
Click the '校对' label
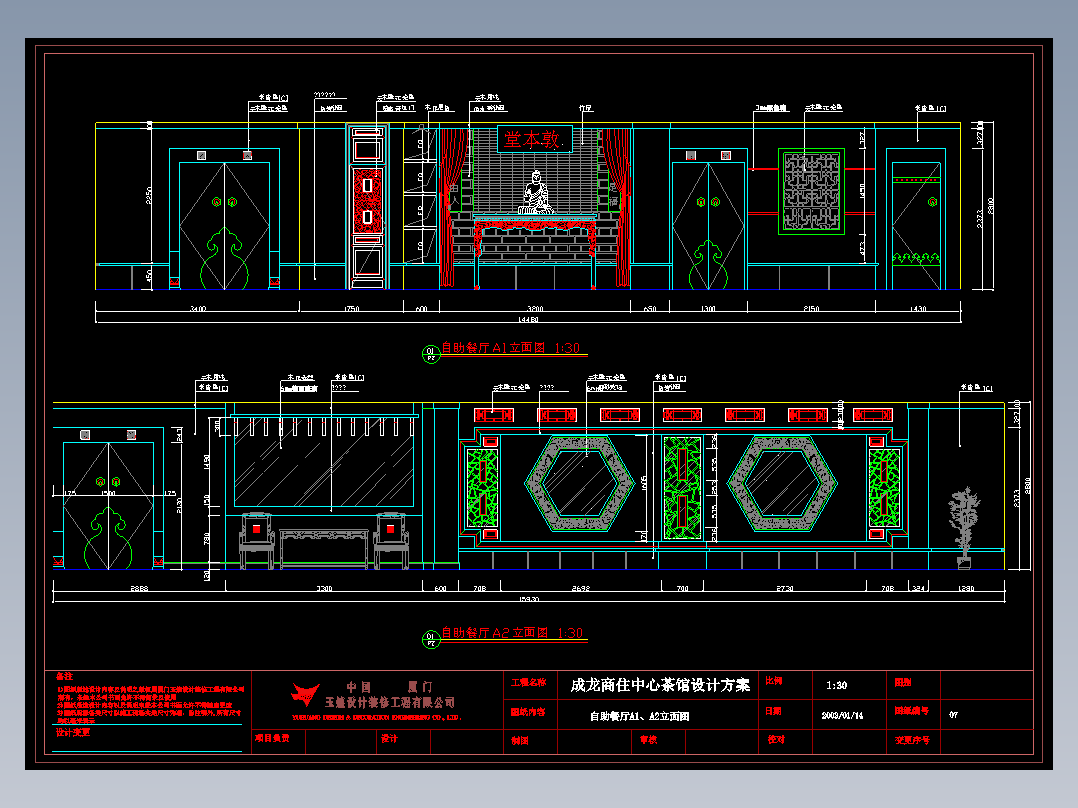click(776, 739)
